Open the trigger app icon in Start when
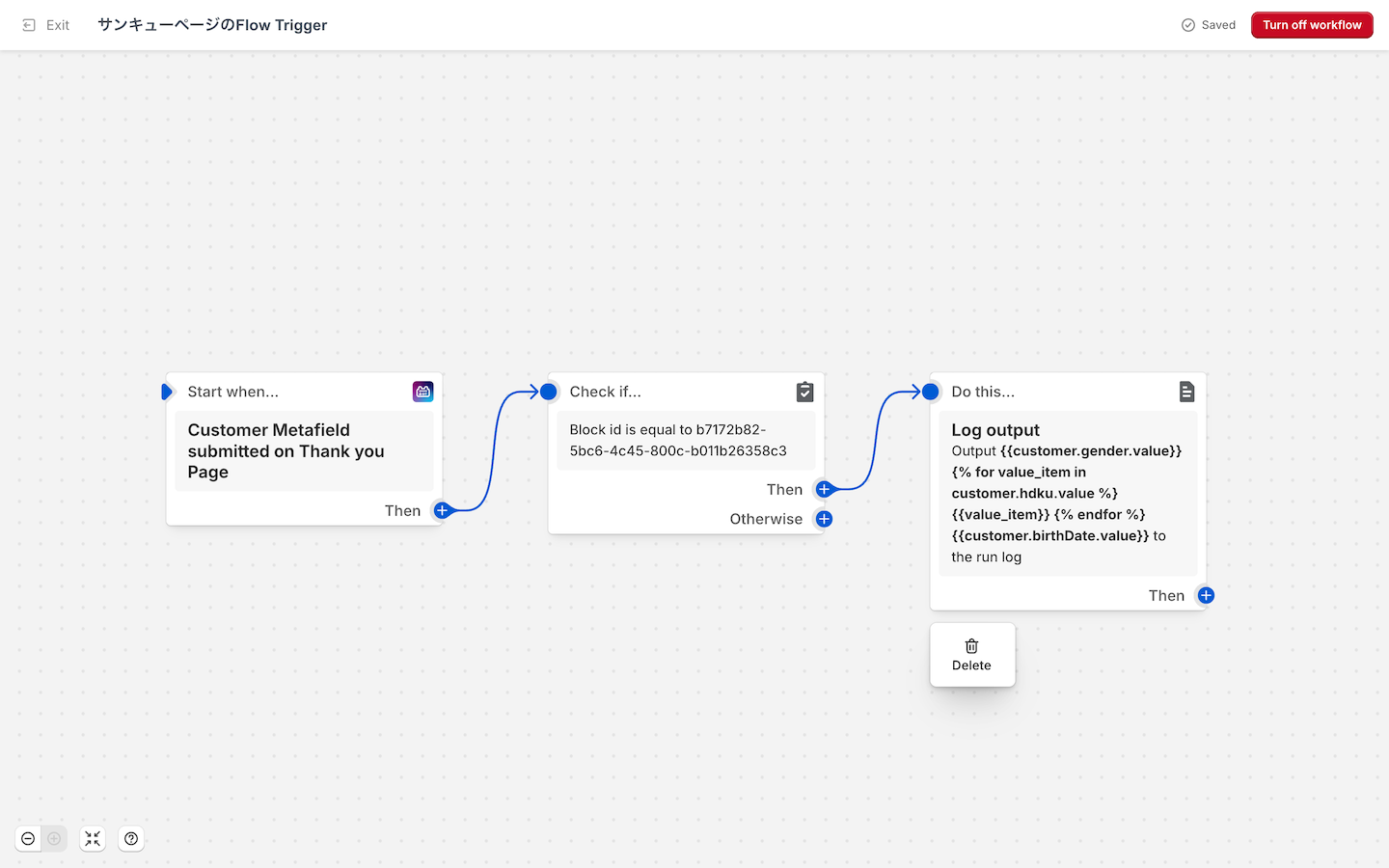Screen dimensions: 1389x868 click(x=422, y=392)
